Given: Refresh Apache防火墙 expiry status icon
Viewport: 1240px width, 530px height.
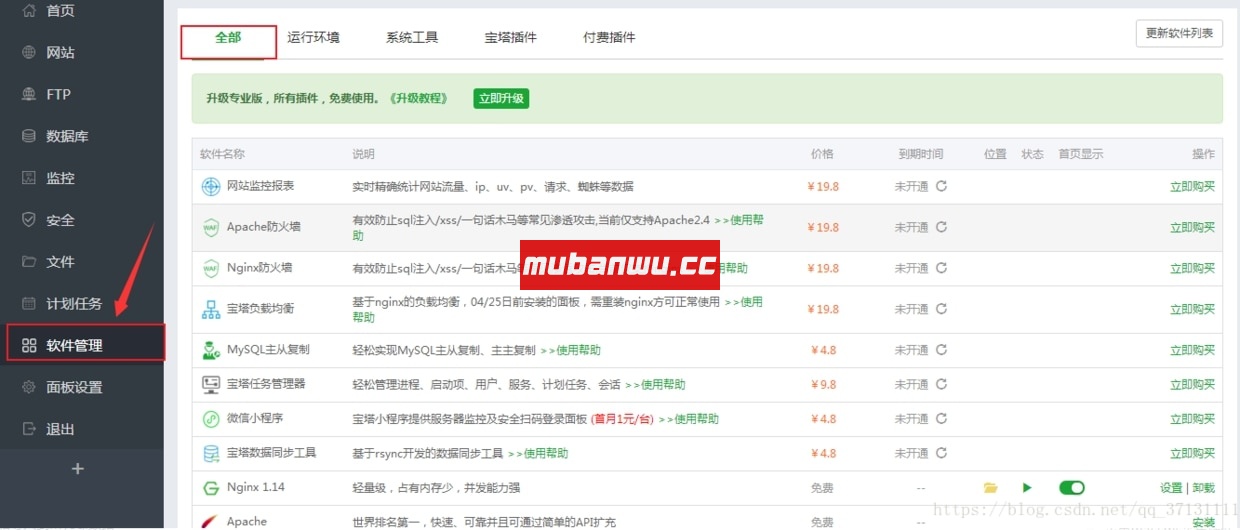Looking at the screenshot, I should click(941, 227).
